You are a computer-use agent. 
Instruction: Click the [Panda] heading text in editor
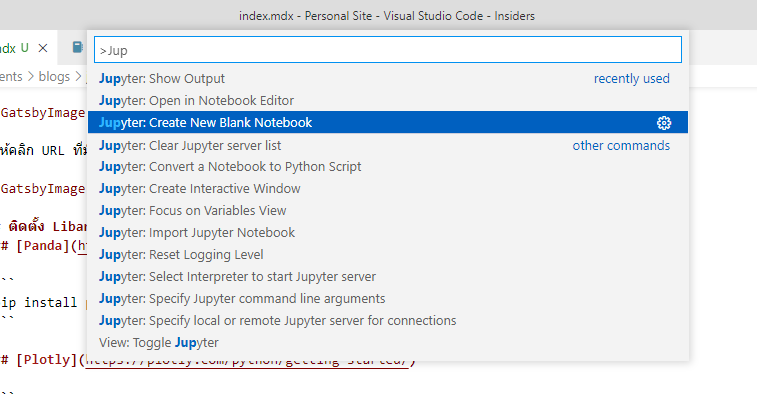pyautogui.click(x=43, y=246)
